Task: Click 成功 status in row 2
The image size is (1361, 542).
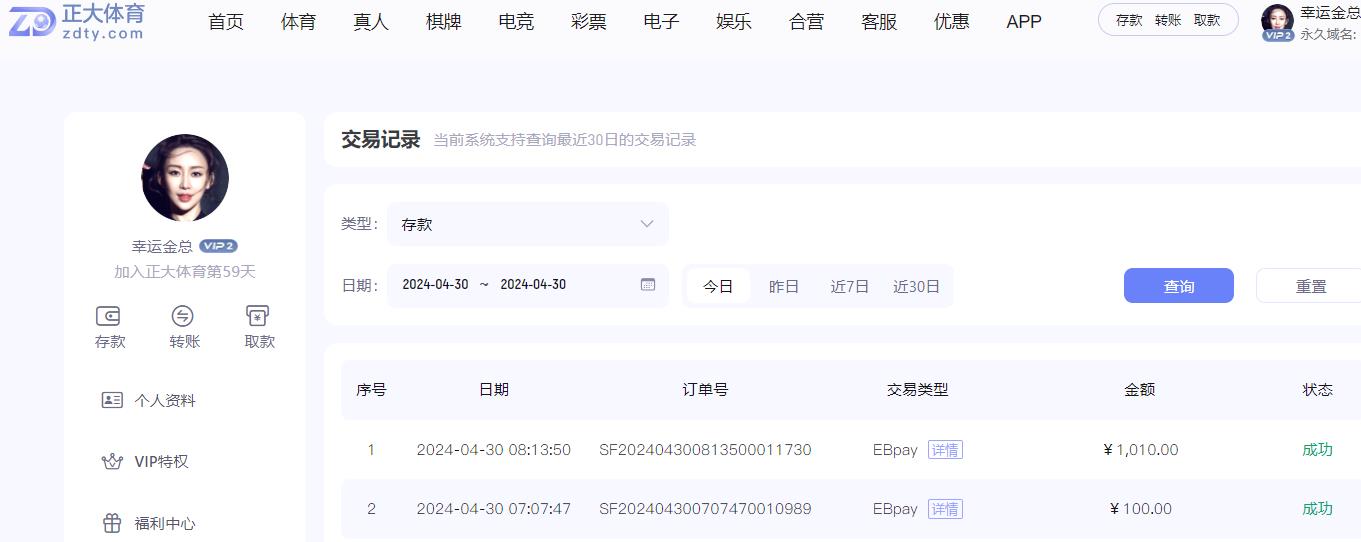Action: pyautogui.click(x=1317, y=509)
